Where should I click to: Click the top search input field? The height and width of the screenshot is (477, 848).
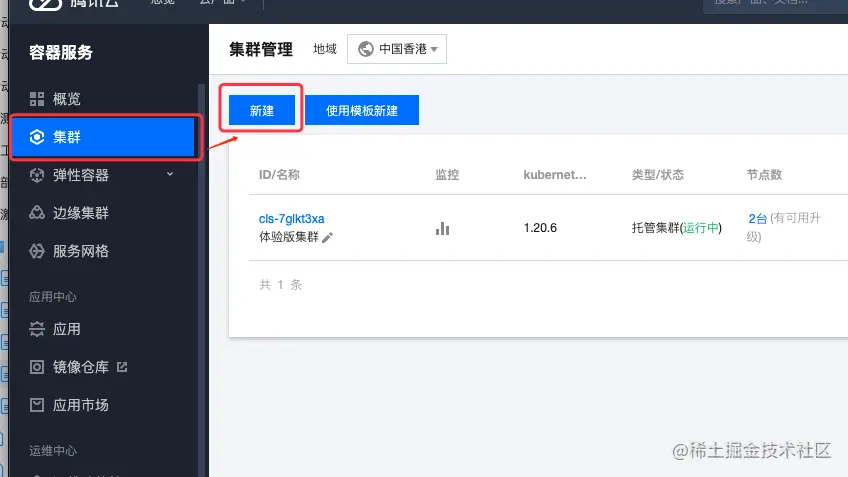coord(776,5)
